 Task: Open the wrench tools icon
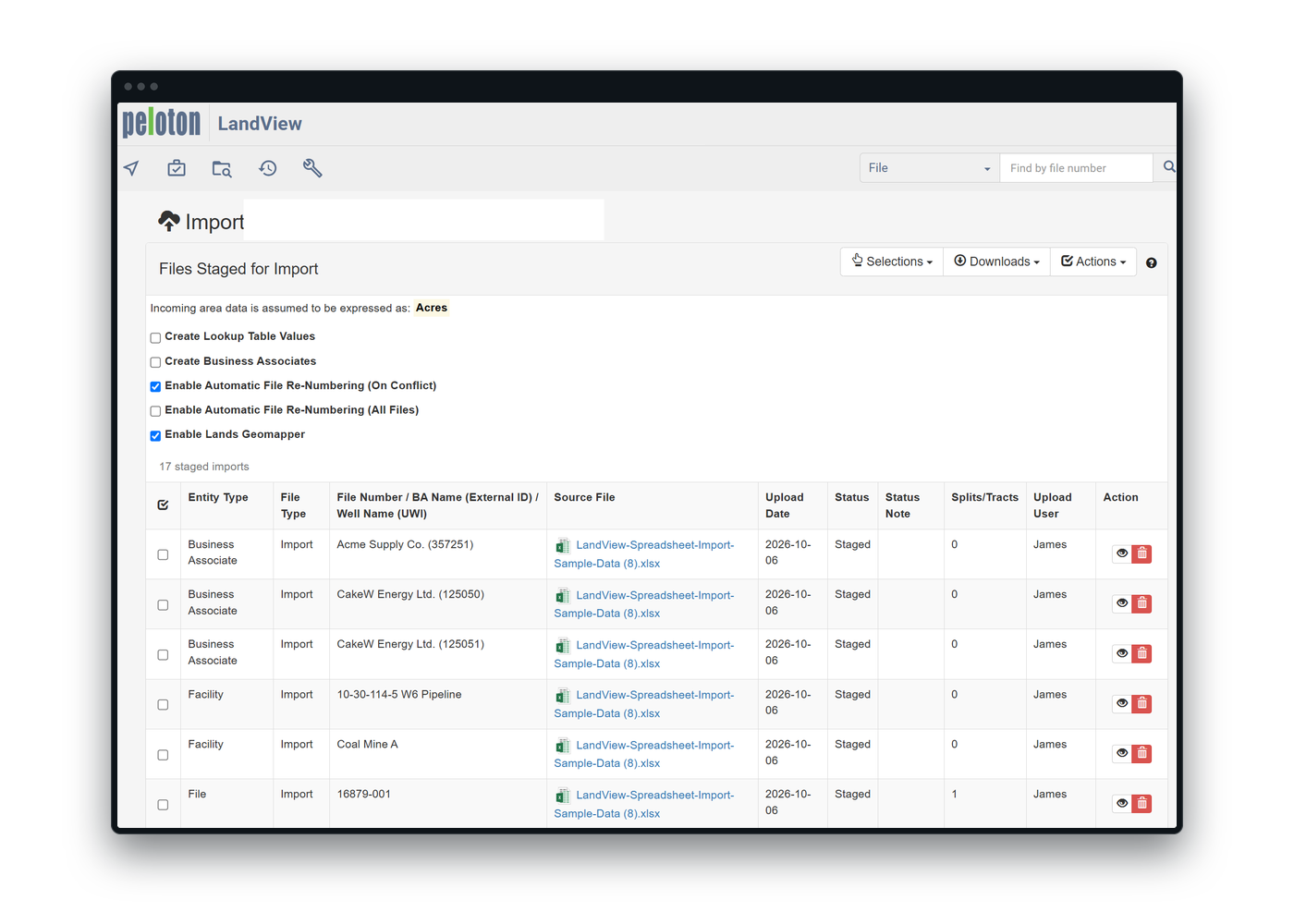tap(312, 168)
